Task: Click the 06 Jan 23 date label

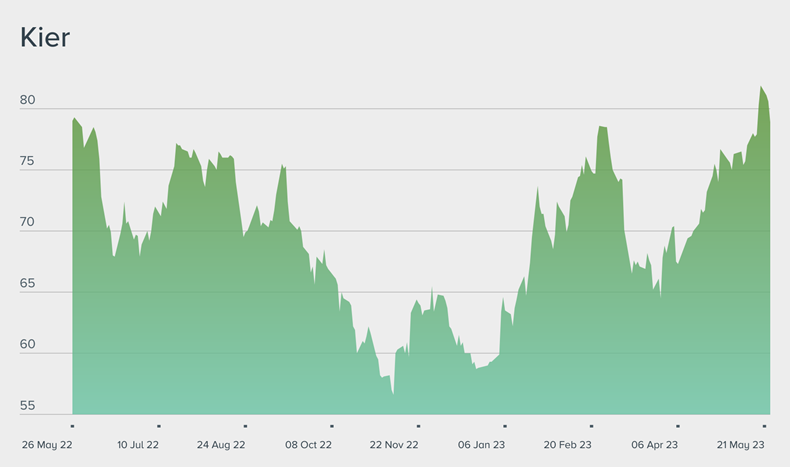Action: click(482, 444)
